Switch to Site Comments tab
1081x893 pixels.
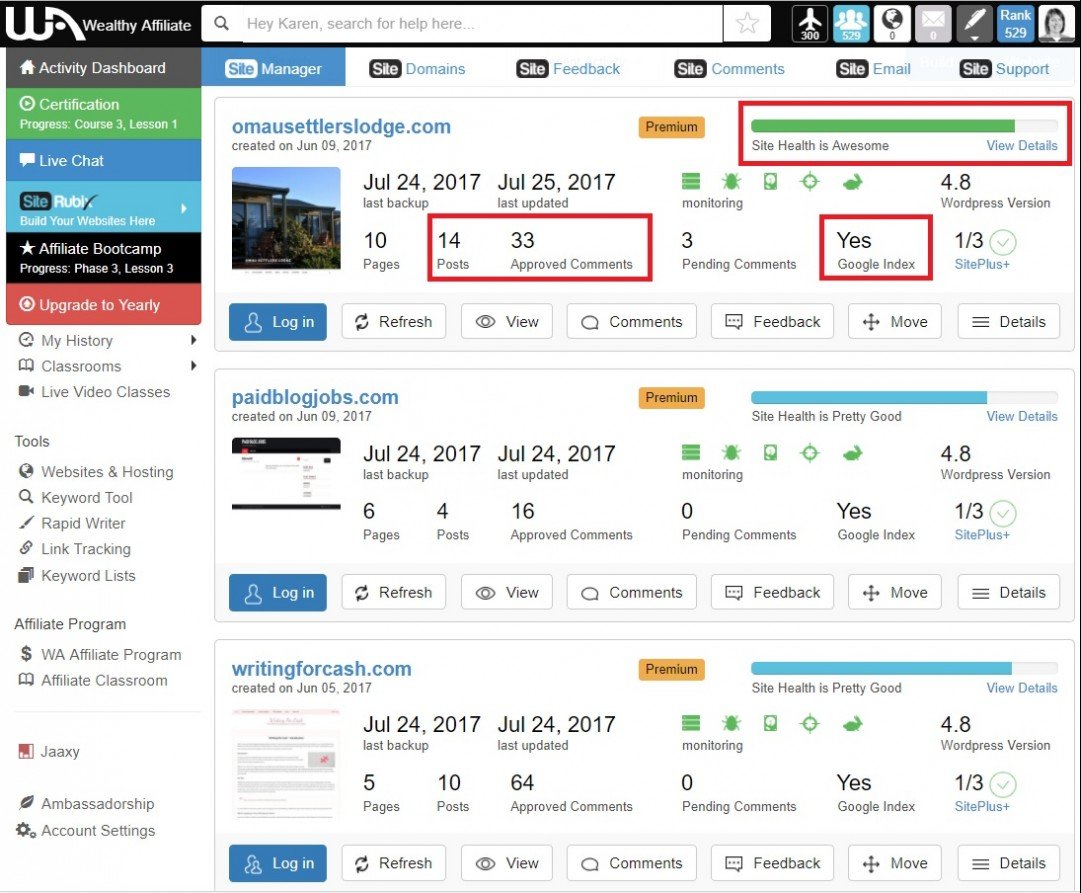(x=729, y=69)
